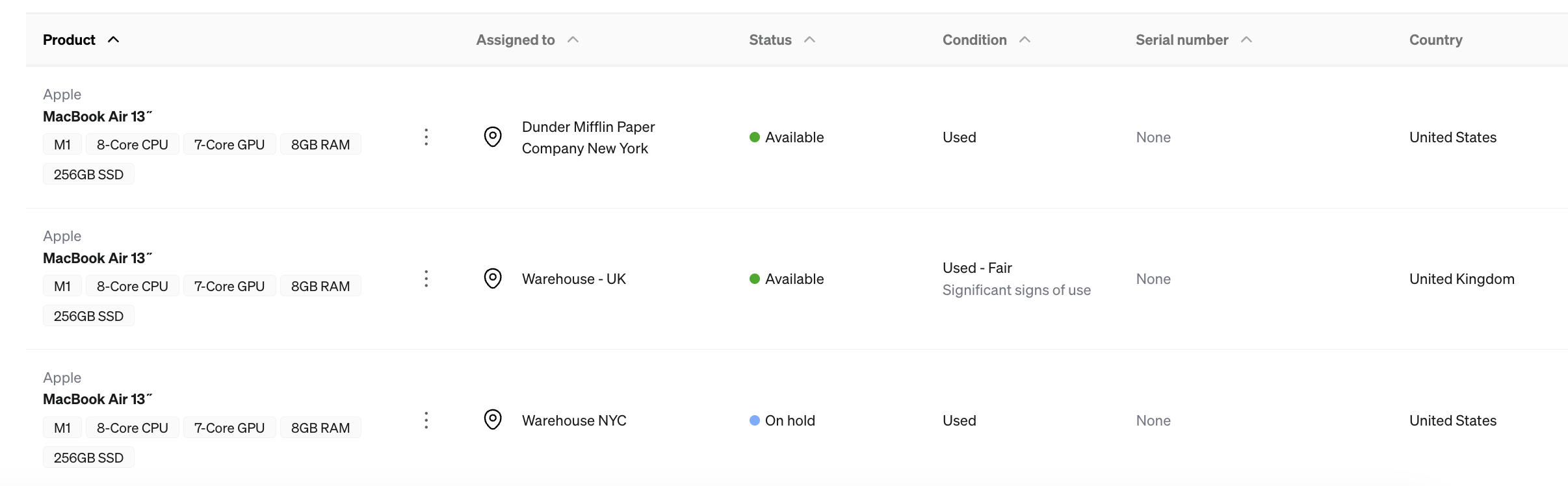Image resolution: width=1568 pixels, height=486 pixels.
Task: Click the 8GB RAM tag in the Dunder Mifflin row
Action: coord(320,144)
